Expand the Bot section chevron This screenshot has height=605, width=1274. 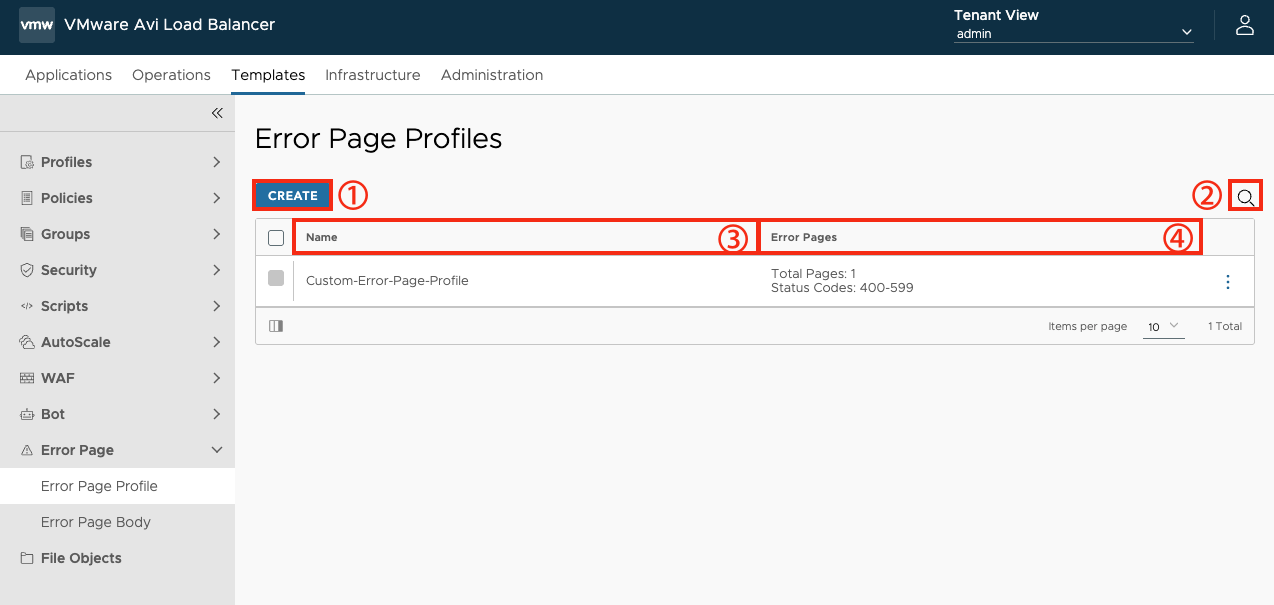(217, 414)
